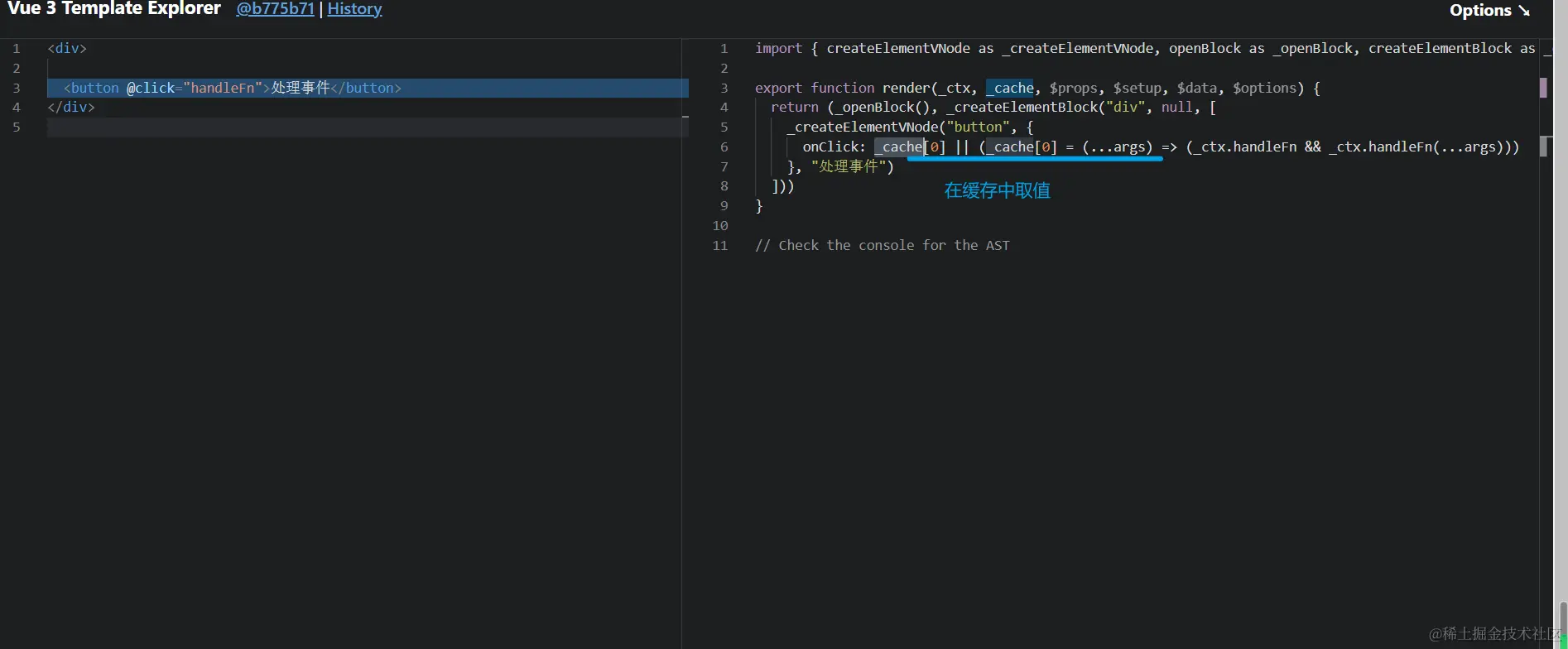Click line number 3 in the template editor

[x=16, y=88]
